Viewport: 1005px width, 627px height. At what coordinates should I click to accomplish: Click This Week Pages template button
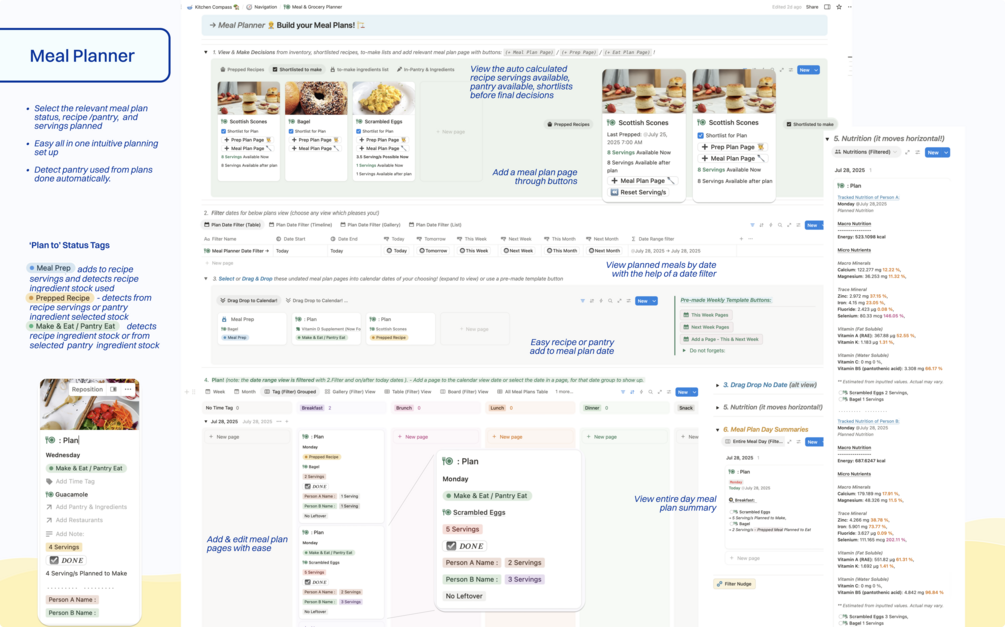coord(706,315)
